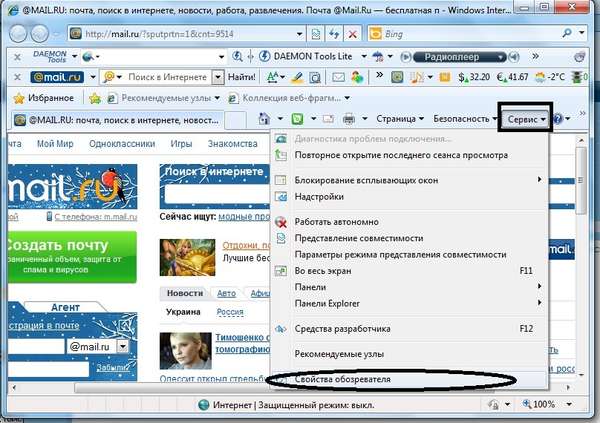Choose Надстройки from the Сервис menu
The image size is (600, 423).
[321, 197]
